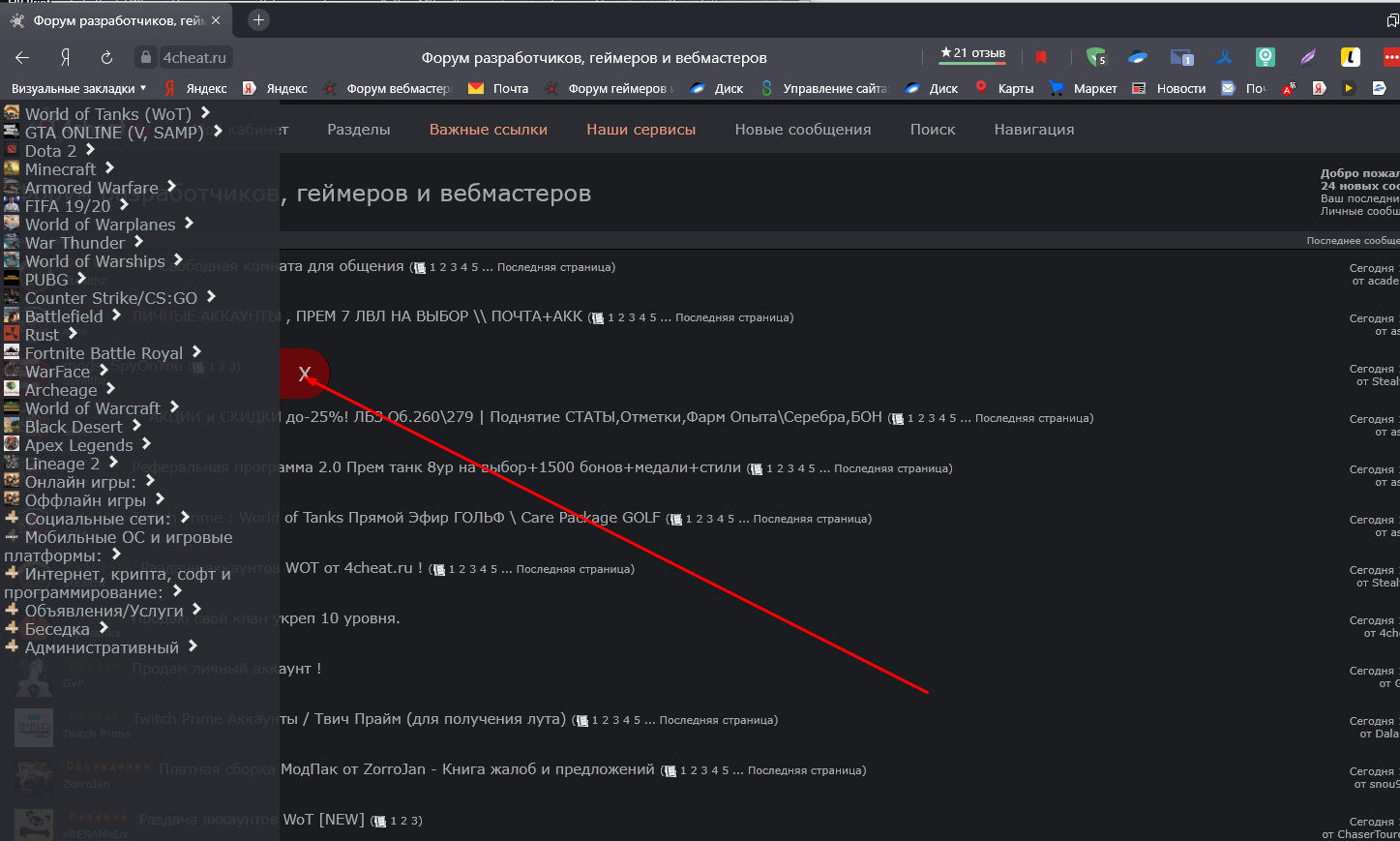Open the Объявления/Услуги section
Screen dimensions: 1400x841
pyautogui.click(x=104, y=611)
